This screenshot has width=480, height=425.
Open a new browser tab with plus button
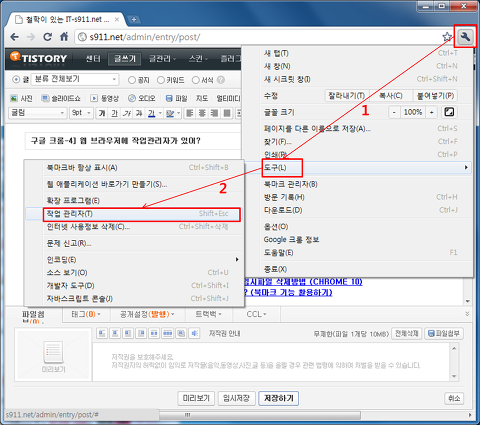(133, 19)
